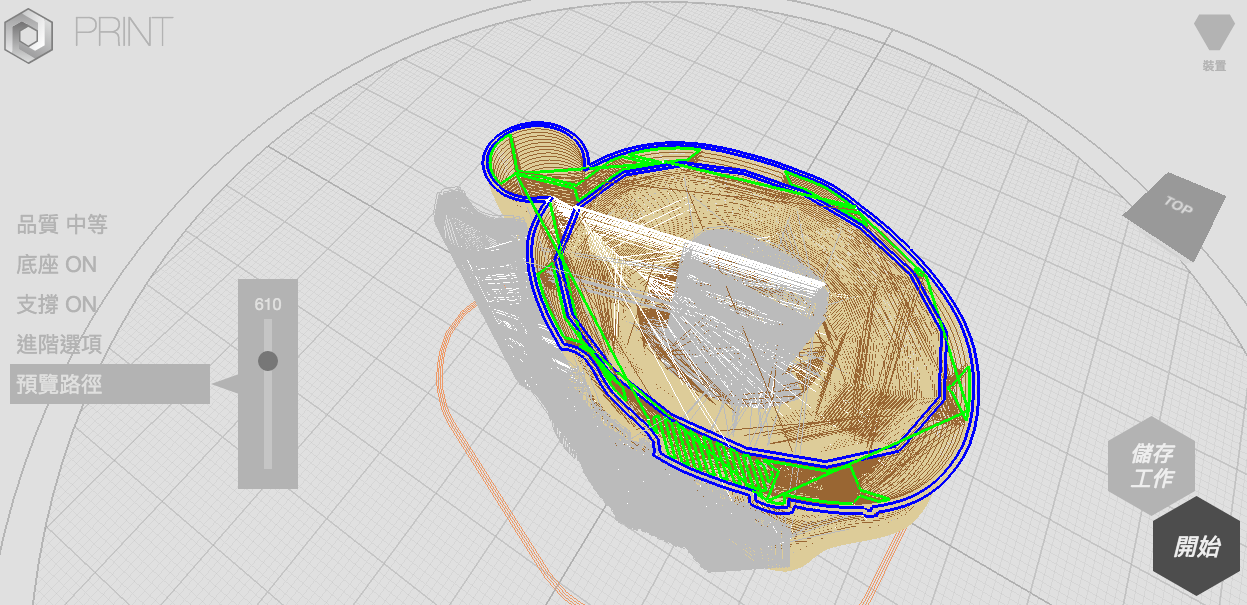Screen dimensions: 1247x605
Task: Click the layer slider handle
Action: [x=268, y=361]
